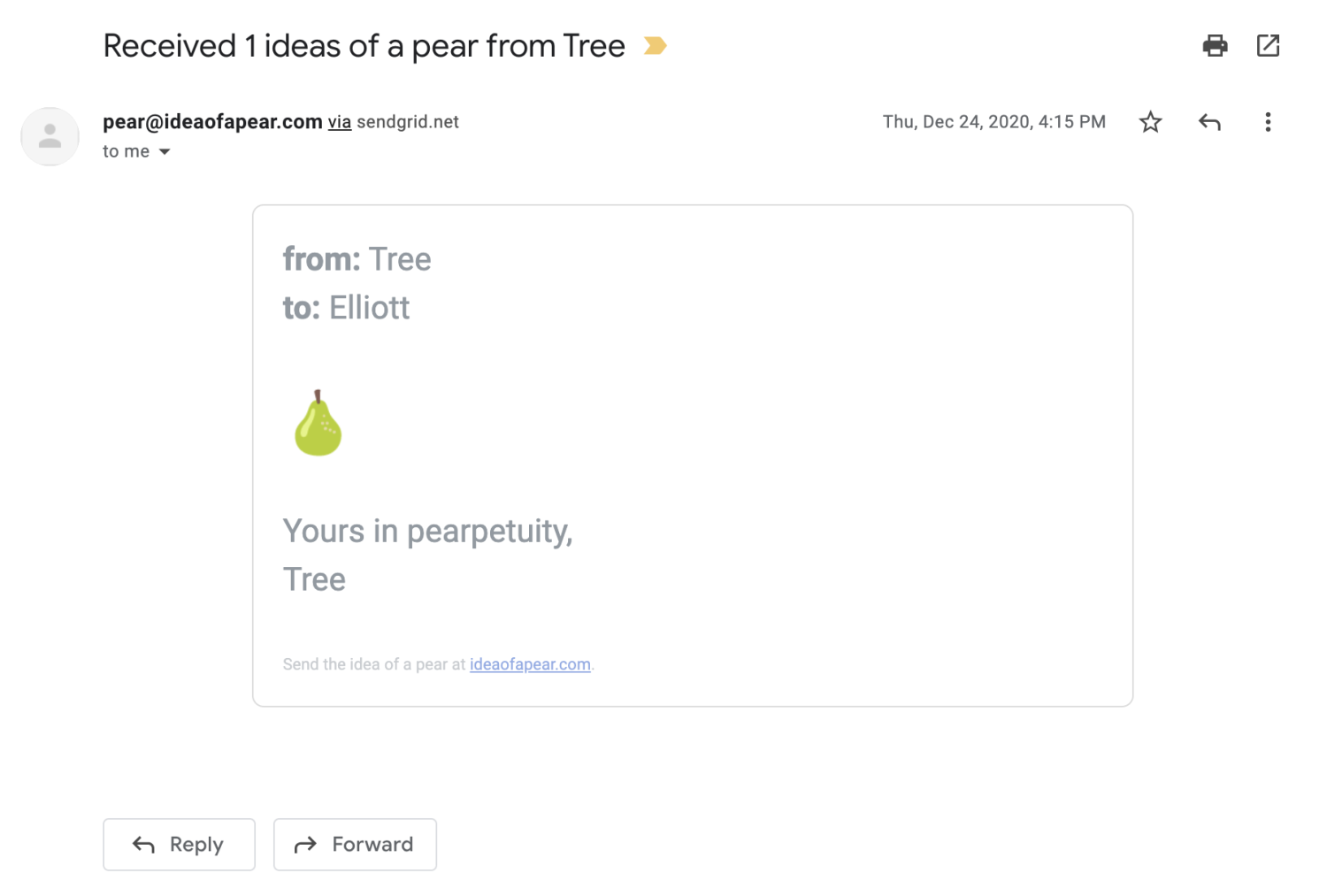Click the "to: Elliott" line in the message
Image resolution: width=1327 pixels, height=896 pixels.
(346, 308)
